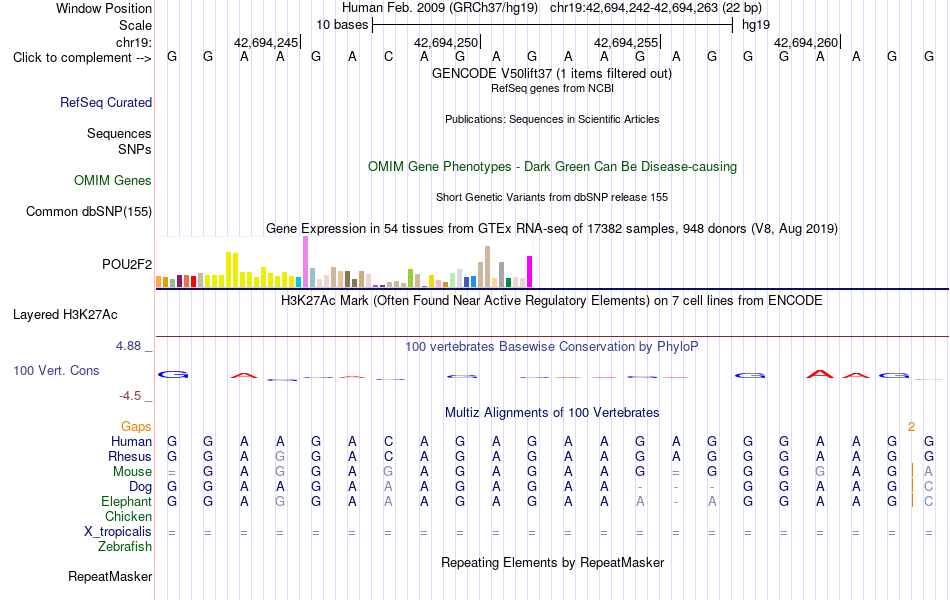
Task: Open the Layered H3K27Ac track label
Action: coord(65,315)
